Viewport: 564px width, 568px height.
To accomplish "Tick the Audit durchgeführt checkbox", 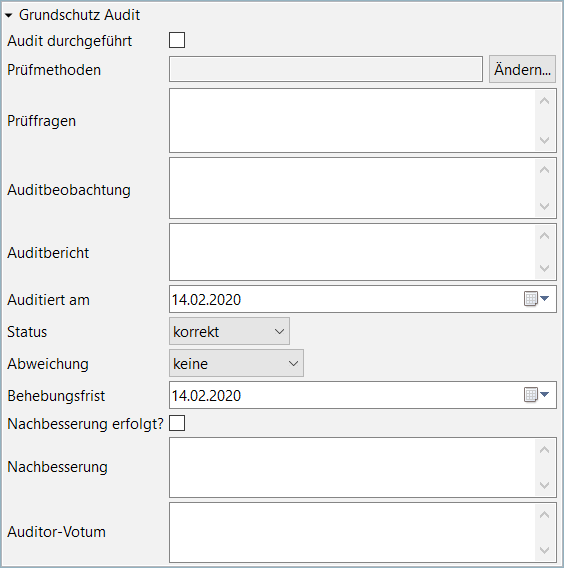I will coord(177,40).
